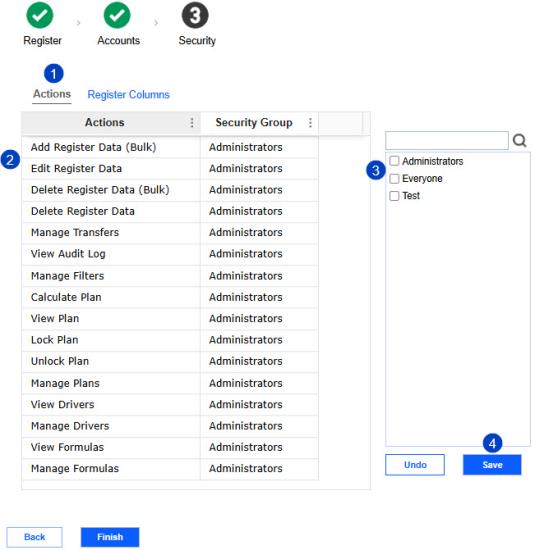Viewport: 535px width, 550px height.
Task: Switch to the Actions tab
Action: point(52,94)
